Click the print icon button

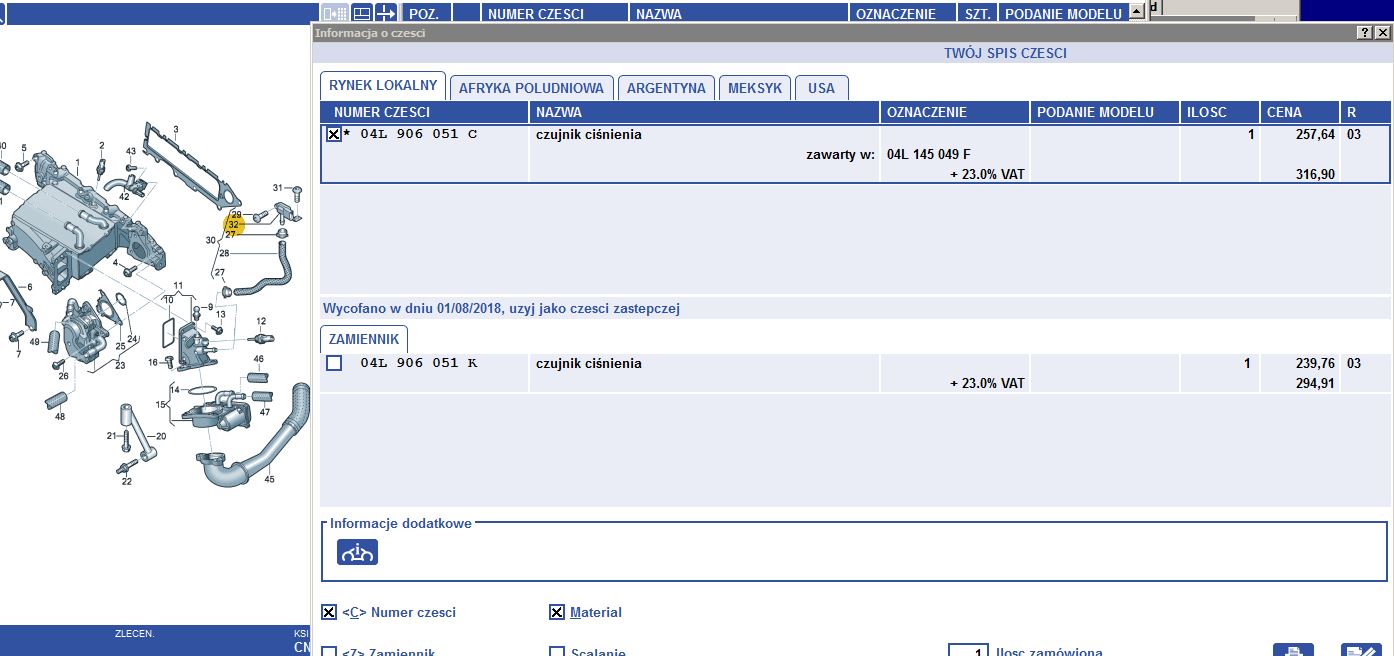click(x=1292, y=650)
